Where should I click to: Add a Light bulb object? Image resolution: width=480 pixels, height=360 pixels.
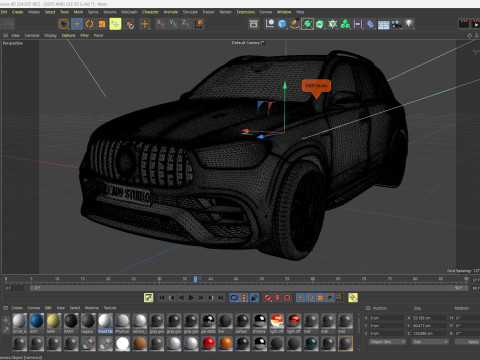coord(409,24)
